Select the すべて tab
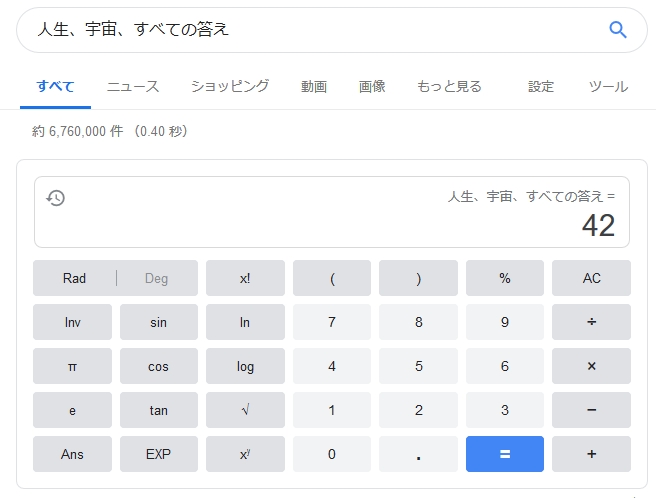 click(x=55, y=86)
